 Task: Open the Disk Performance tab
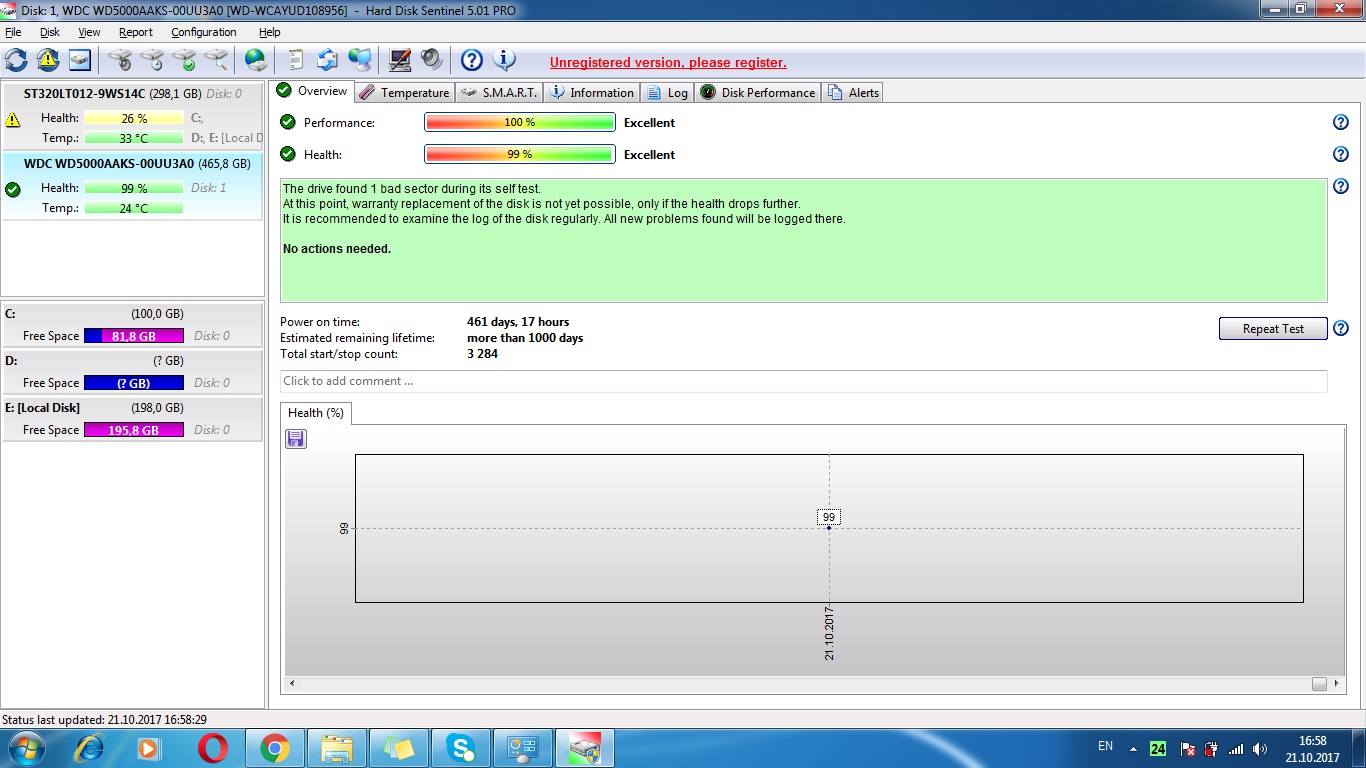758,93
